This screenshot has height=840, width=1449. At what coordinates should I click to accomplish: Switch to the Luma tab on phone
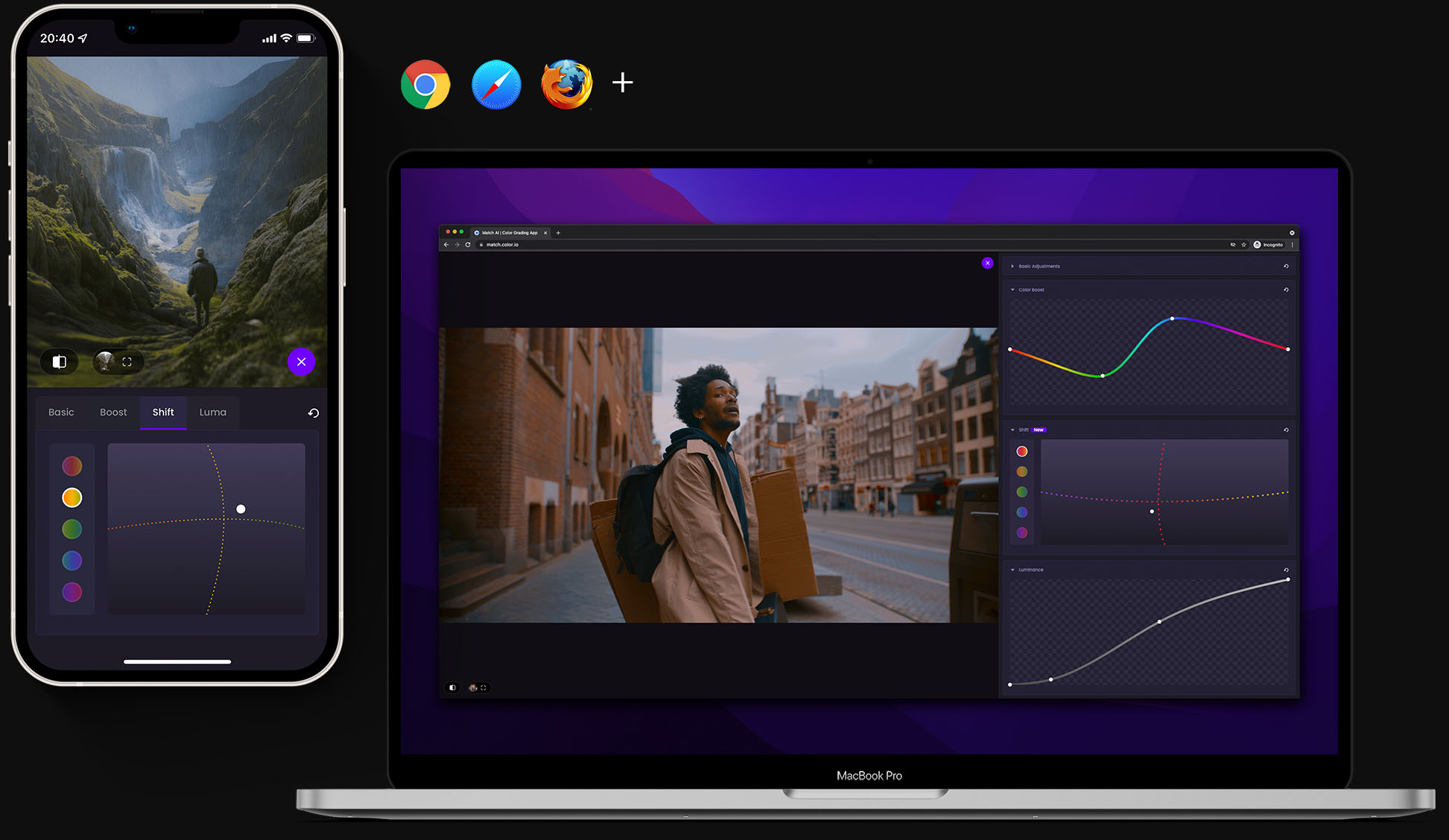212,413
